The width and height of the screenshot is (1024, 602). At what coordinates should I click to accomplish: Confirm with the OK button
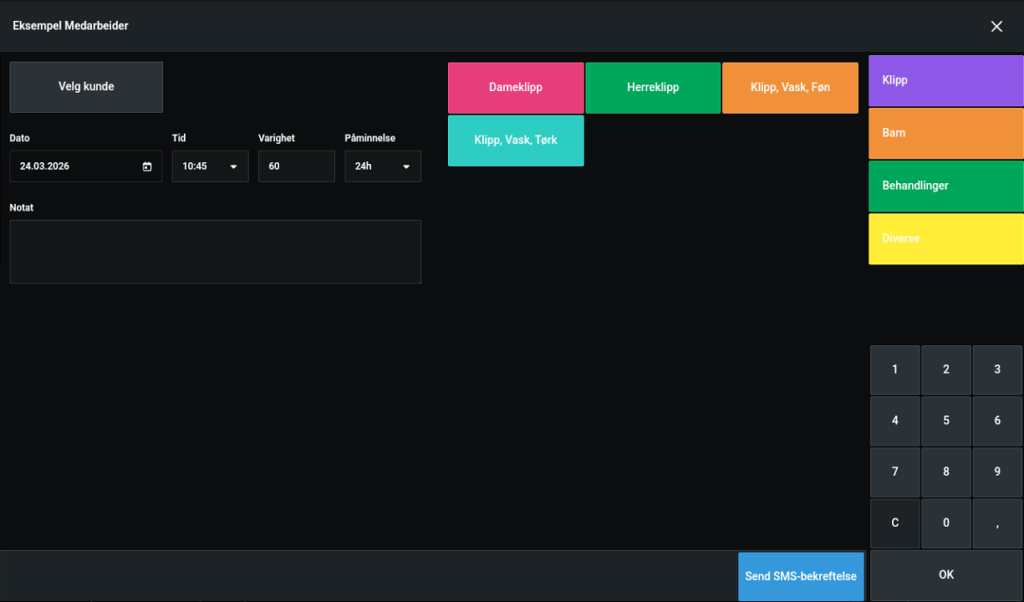coord(946,575)
